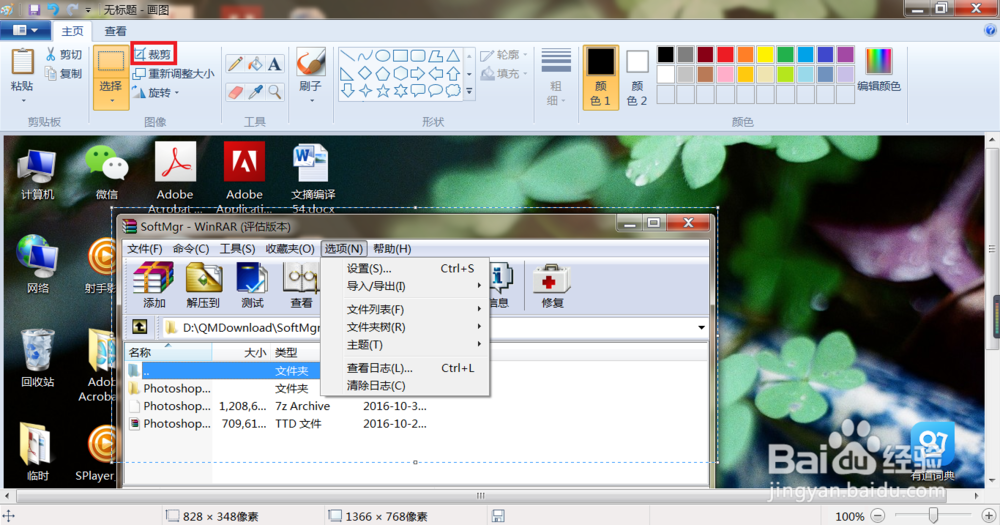Select the 颜色 1 foreground color box
This screenshot has height=525, width=1000.
pos(600,77)
